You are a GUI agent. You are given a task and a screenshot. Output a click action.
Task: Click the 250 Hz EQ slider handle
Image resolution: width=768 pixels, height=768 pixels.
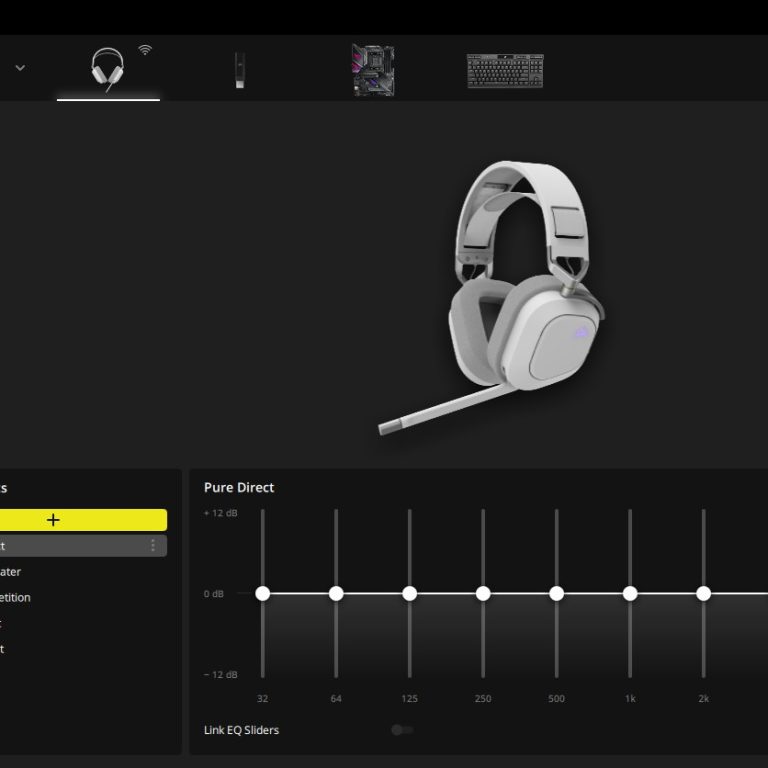(483, 594)
